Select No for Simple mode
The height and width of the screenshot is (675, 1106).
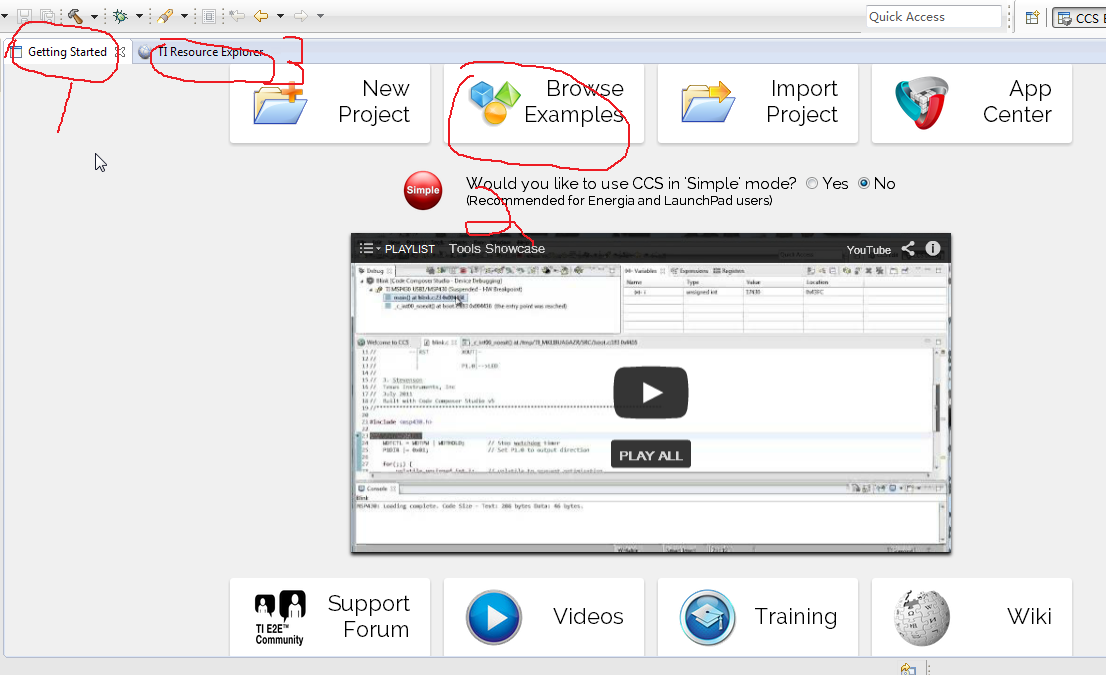(863, 183)
